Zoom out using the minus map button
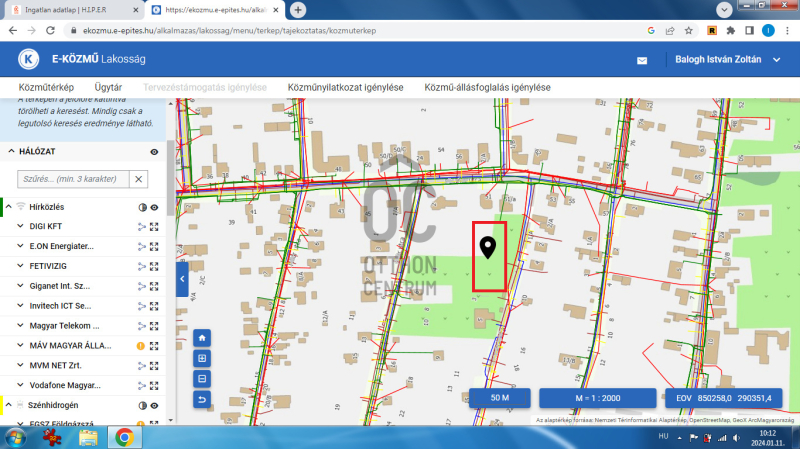The width and height of the screenshot is (800, 449). (x=202, y=379)
